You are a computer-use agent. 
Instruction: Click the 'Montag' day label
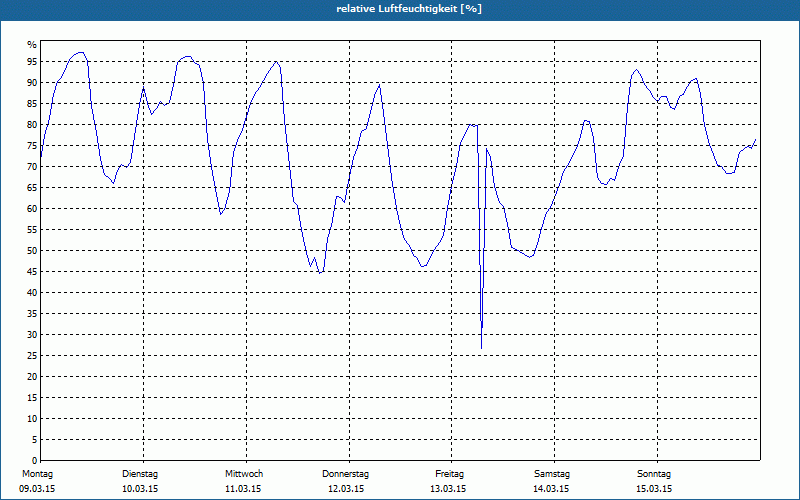pos(37,474)
